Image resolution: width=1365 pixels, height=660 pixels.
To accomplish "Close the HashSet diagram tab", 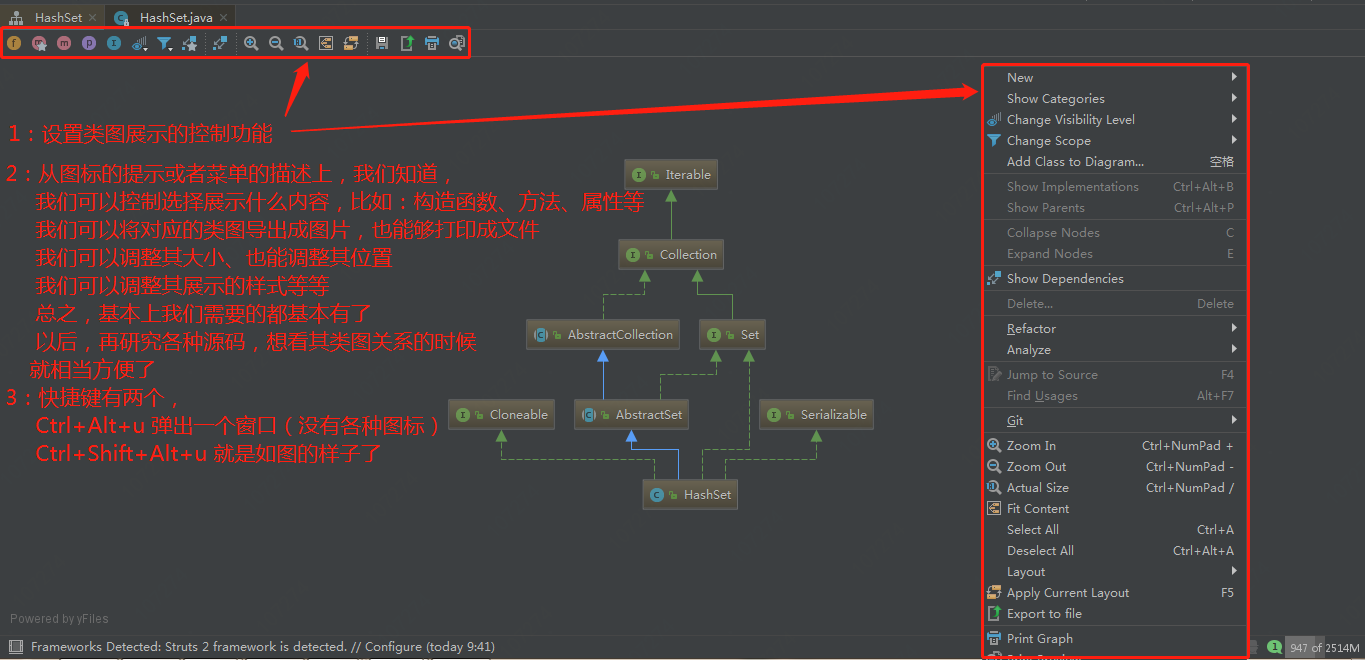I will (93, 17).
